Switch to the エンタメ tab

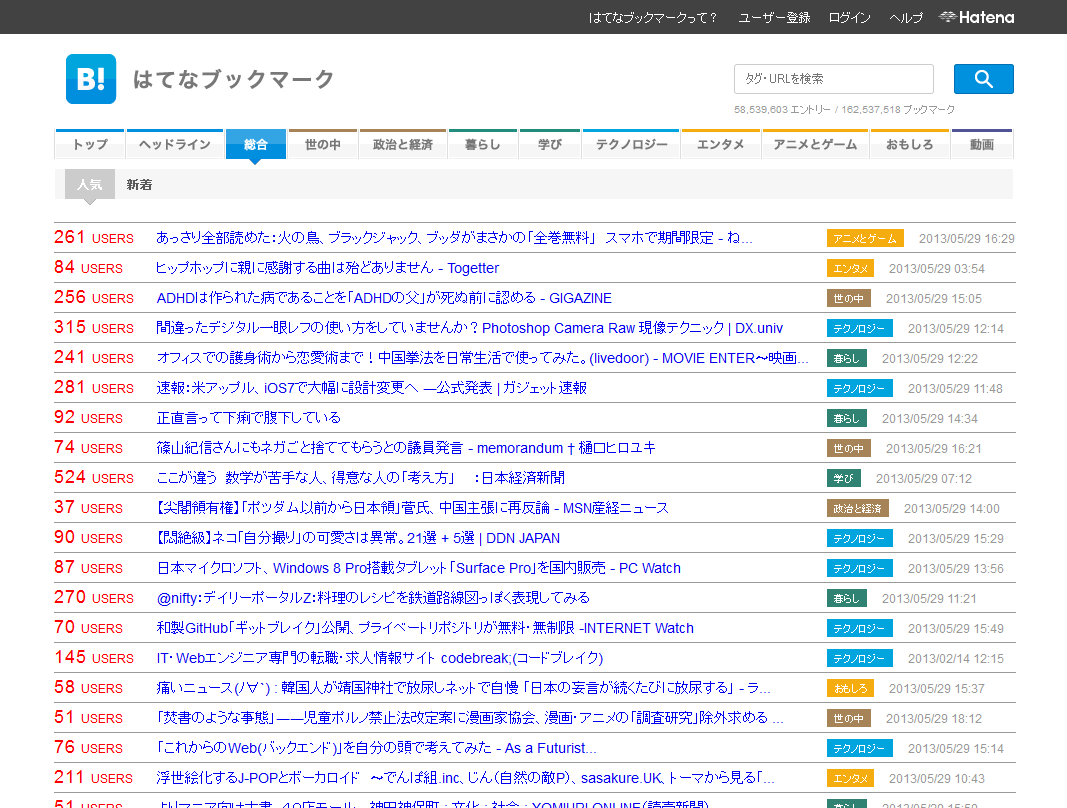[x=721, y=144]
